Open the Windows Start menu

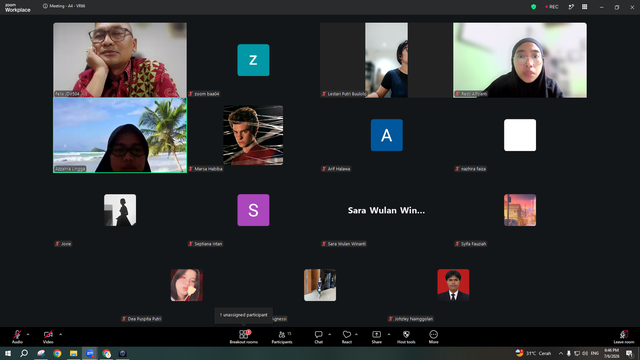(x=8, y=353)
